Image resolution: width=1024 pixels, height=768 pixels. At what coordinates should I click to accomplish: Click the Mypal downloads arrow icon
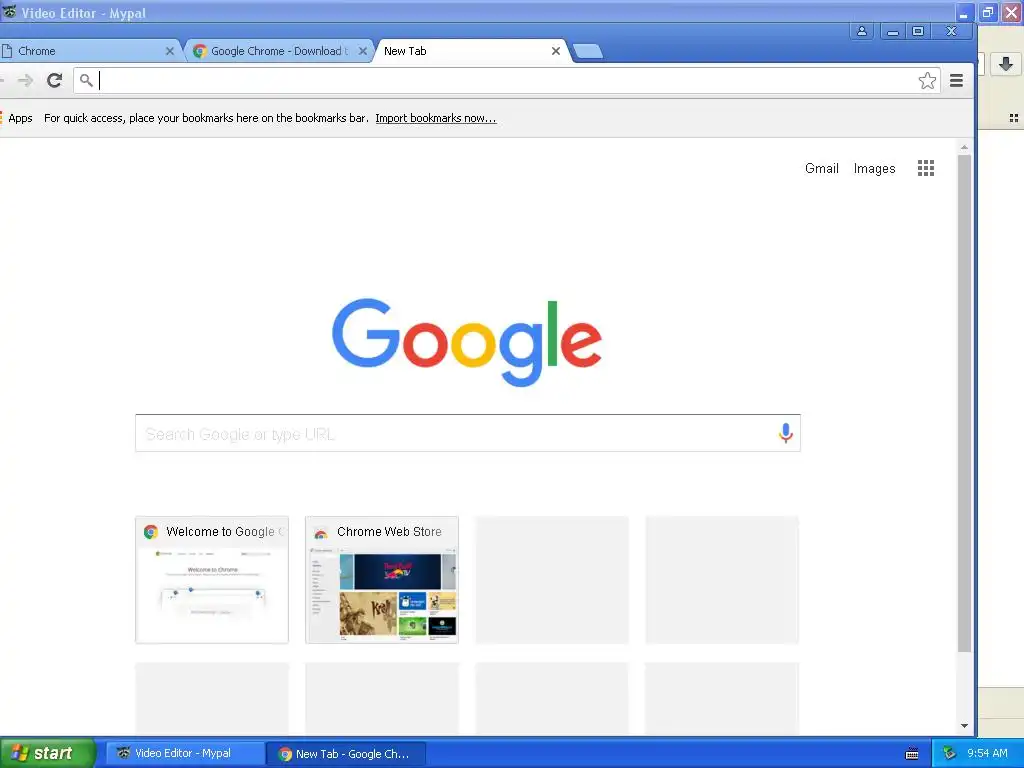[1006, 63]
